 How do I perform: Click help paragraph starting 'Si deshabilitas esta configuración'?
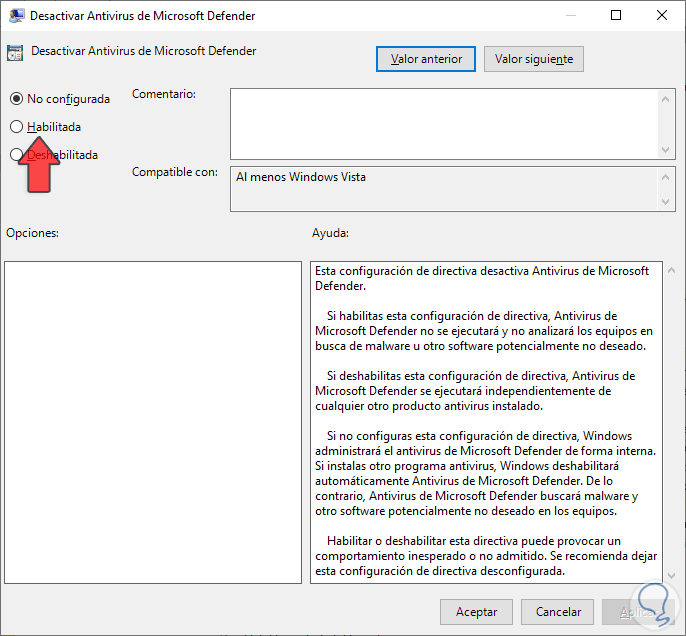tap(475, 391)
